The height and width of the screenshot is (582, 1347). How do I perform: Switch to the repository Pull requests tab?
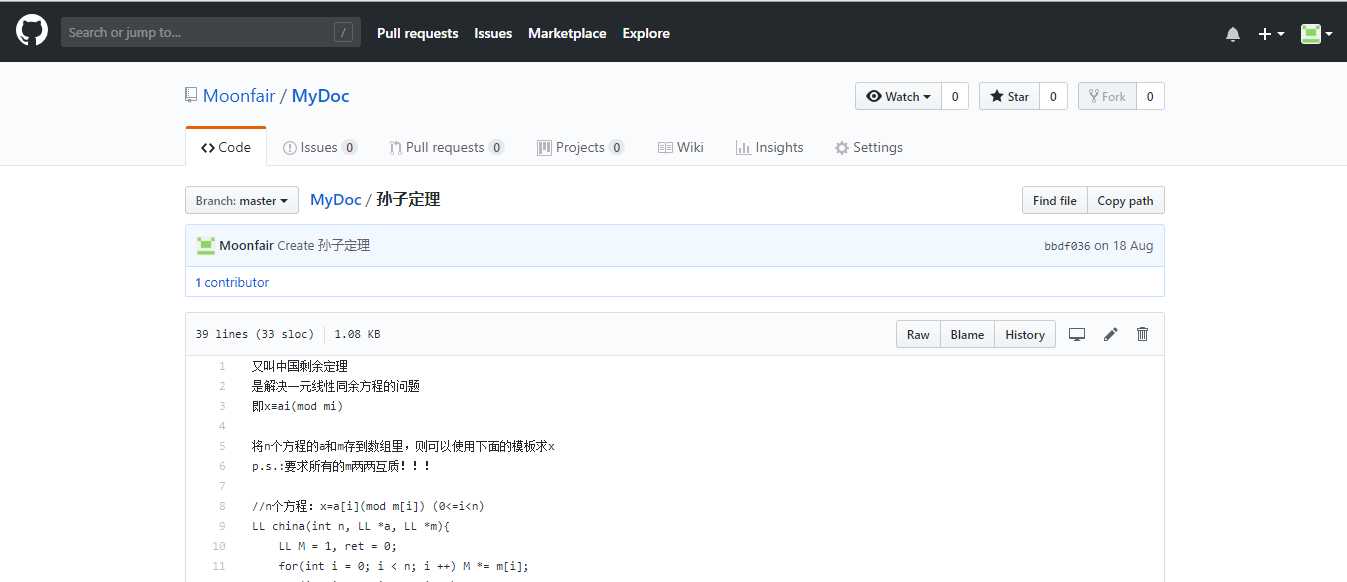(x=447, y=147)
